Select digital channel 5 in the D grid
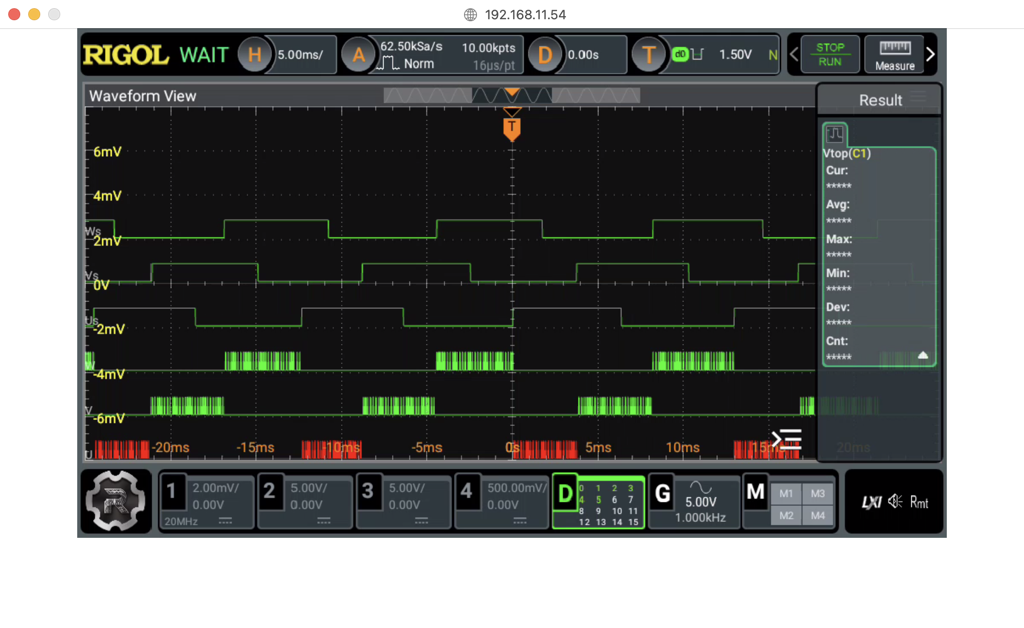The height and width of the screenshot is (628, 1024). pos(598,499)
